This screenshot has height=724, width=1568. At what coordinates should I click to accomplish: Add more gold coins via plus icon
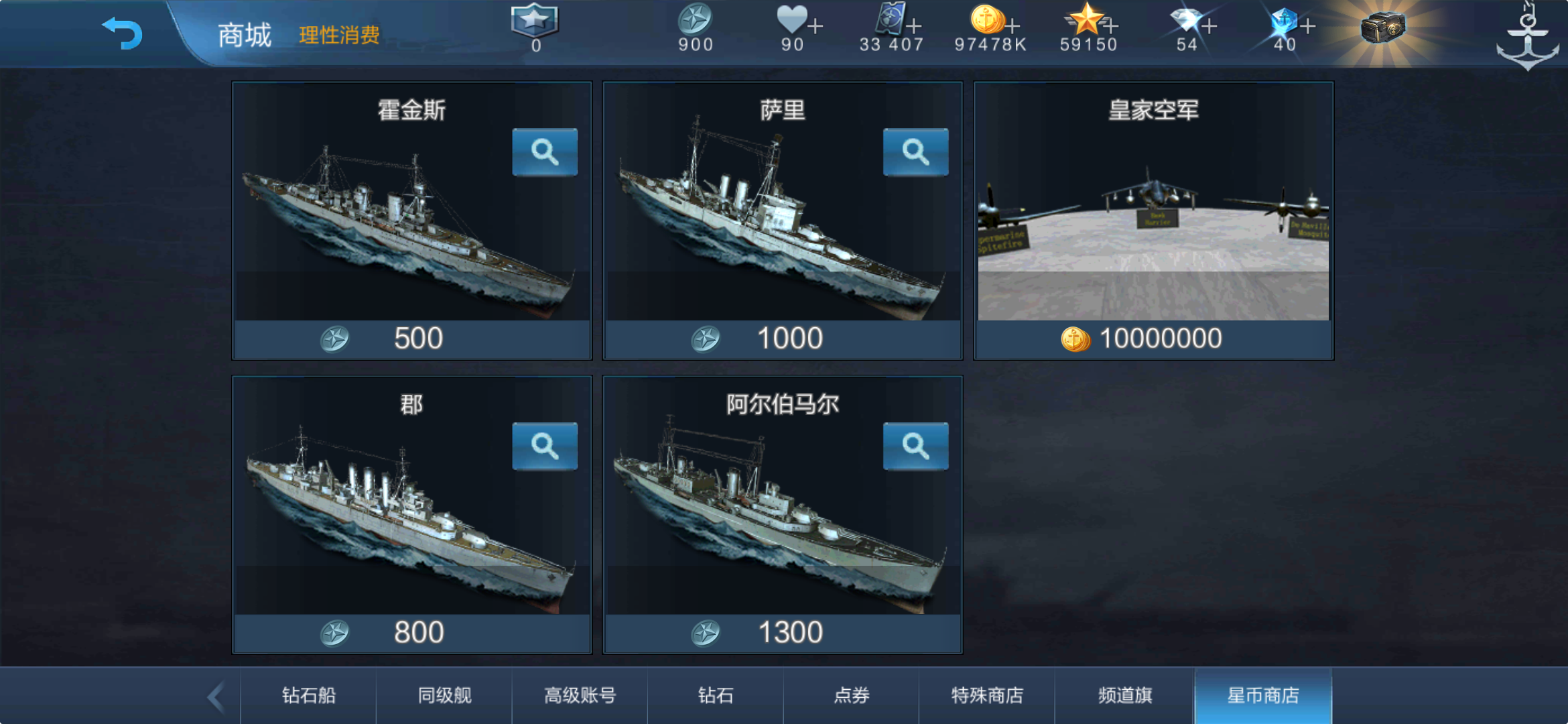1013,26
